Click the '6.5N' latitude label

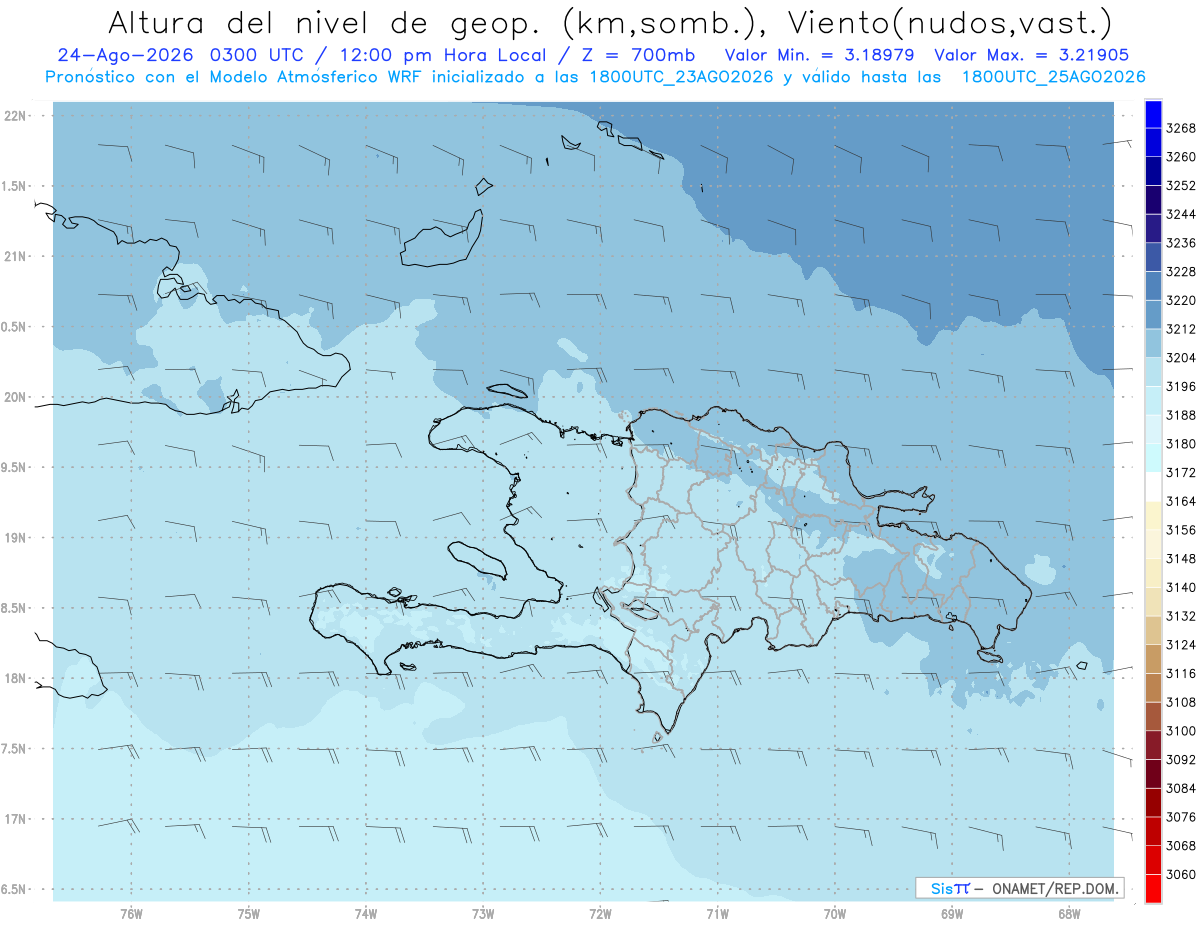coord(14,889)
